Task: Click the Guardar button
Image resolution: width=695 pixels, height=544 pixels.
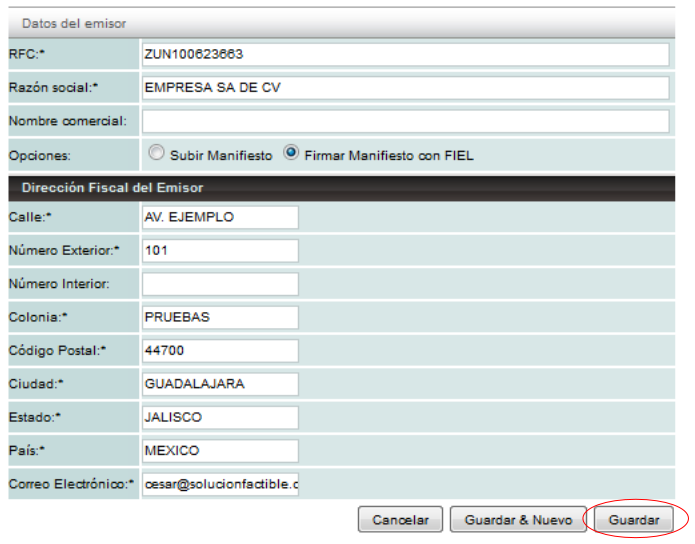Action: point(634,520)
